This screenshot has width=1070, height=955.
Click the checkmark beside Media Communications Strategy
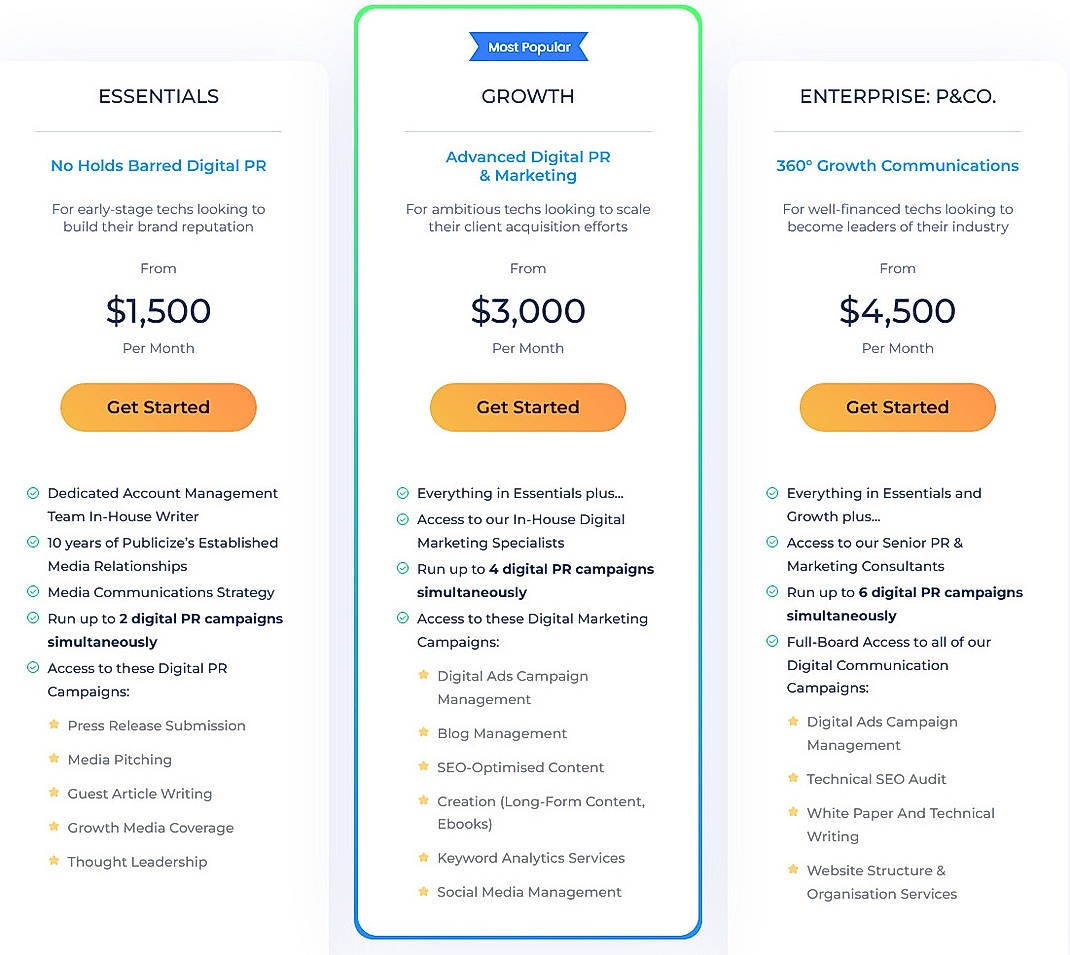point(31,592)
